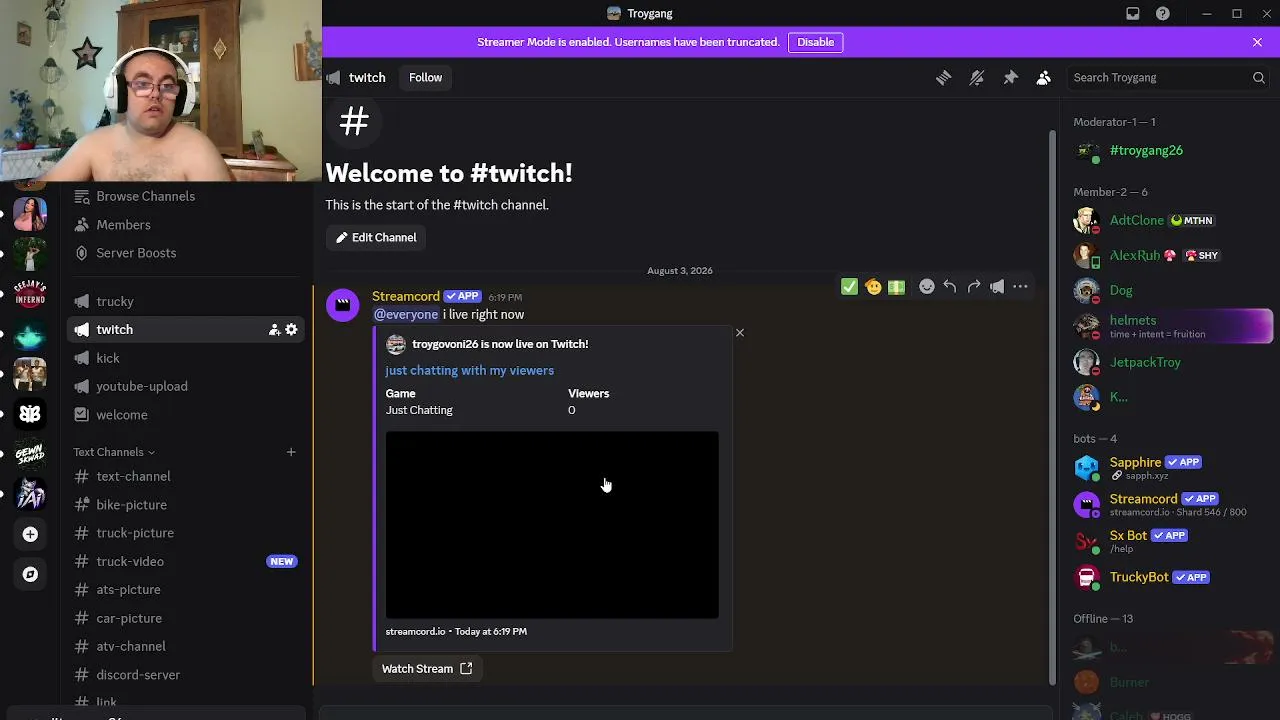Open the Gewn Skwad server

[30, 454]
